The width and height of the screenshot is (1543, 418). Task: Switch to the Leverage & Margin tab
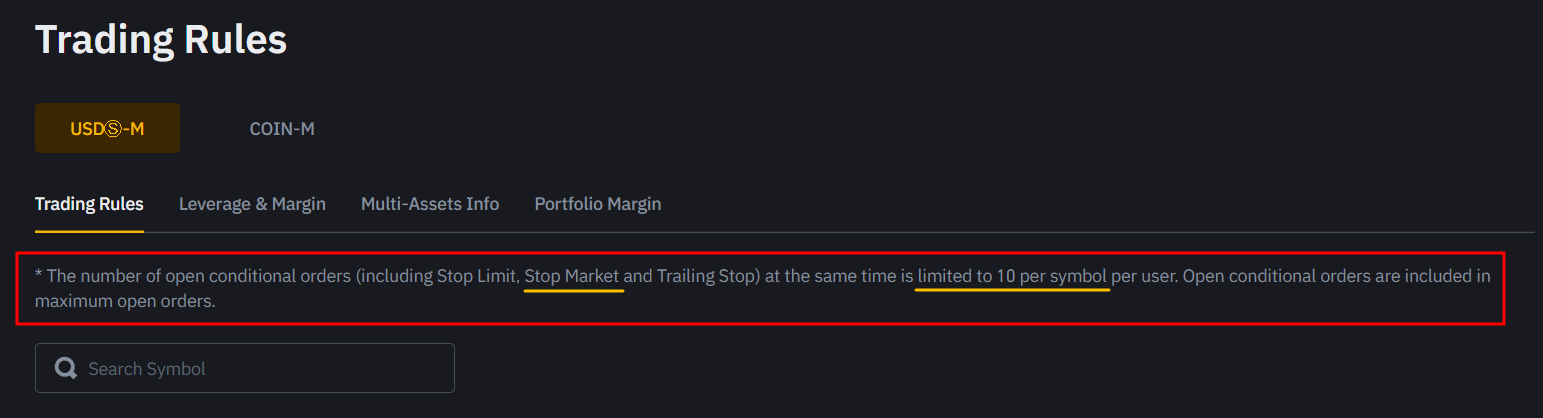click(x=252, y=204)
